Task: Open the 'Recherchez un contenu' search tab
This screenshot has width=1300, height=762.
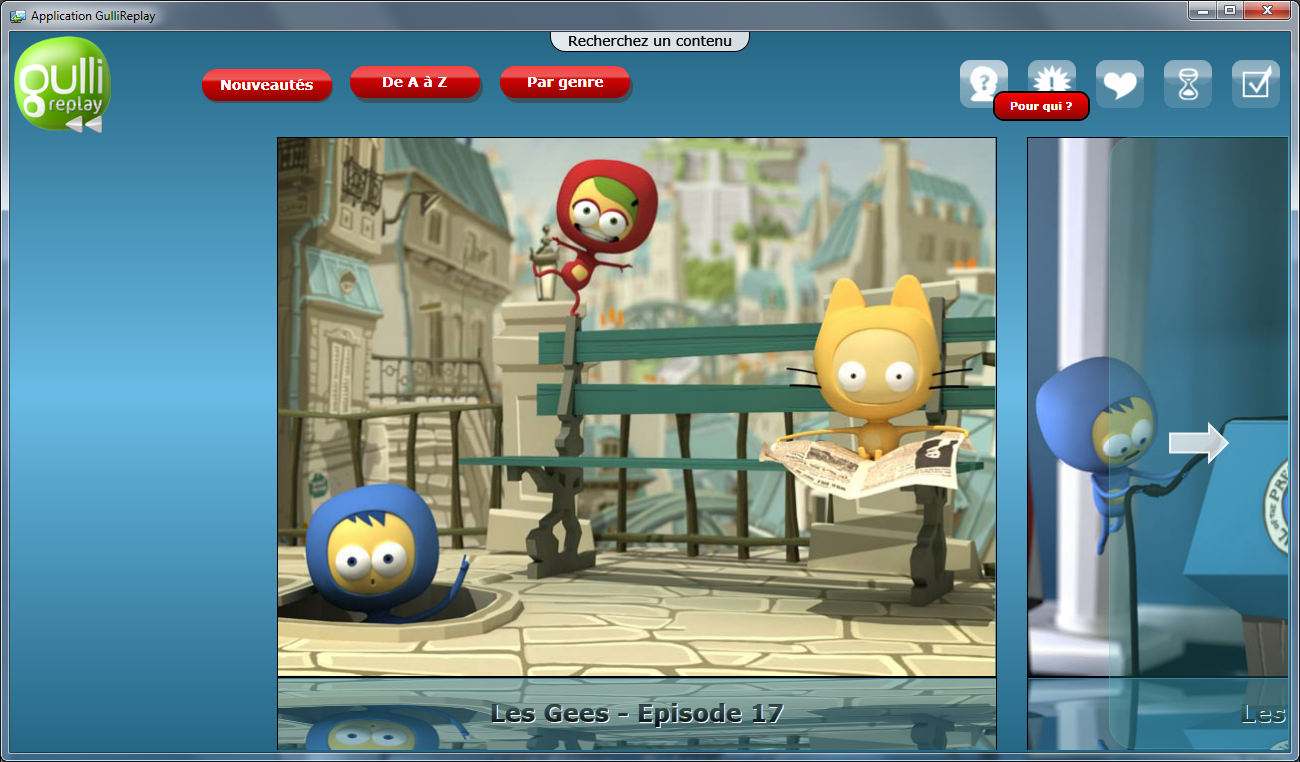Action: (650, 41)
